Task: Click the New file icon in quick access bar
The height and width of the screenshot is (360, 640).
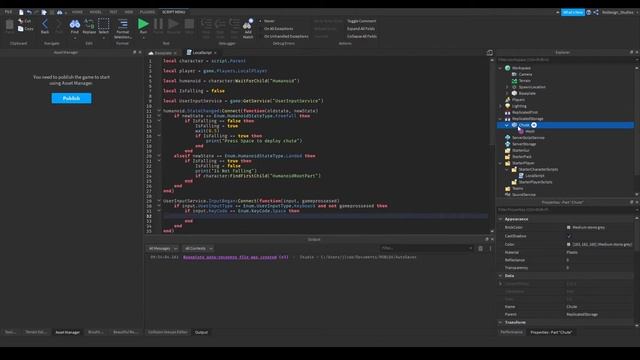Action: (x=21, y=12)
